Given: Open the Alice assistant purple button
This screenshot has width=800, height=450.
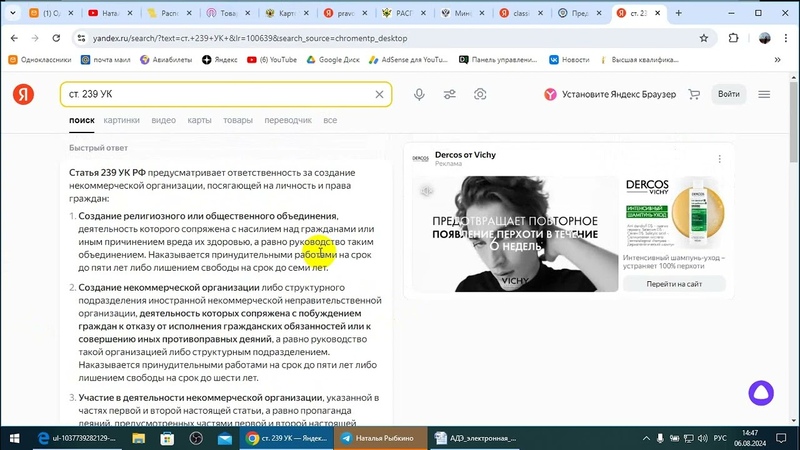Looking at the screenshot, I should 761,393.
